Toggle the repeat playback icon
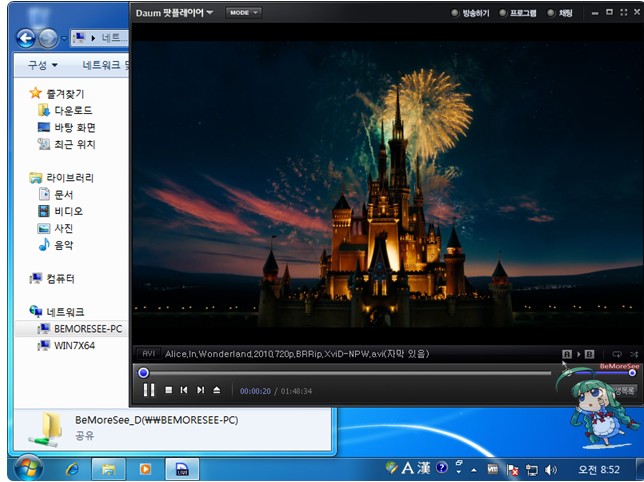The width and height of the screenshot is (644, 482). 616,354
